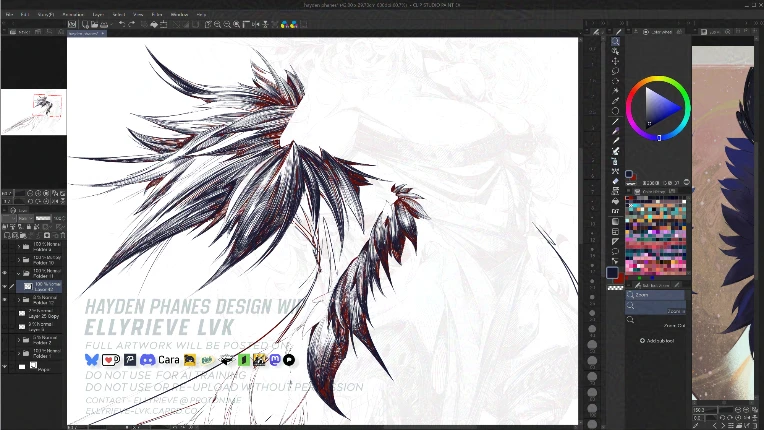Create new layer folder icon
This screenshot has width=764, height=430.
click(22, 235)
